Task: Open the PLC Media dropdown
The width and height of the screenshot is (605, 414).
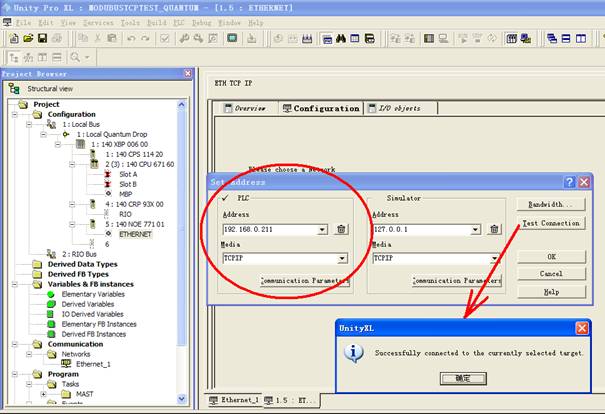Action: pyautogui.click(x=341, y=258)
